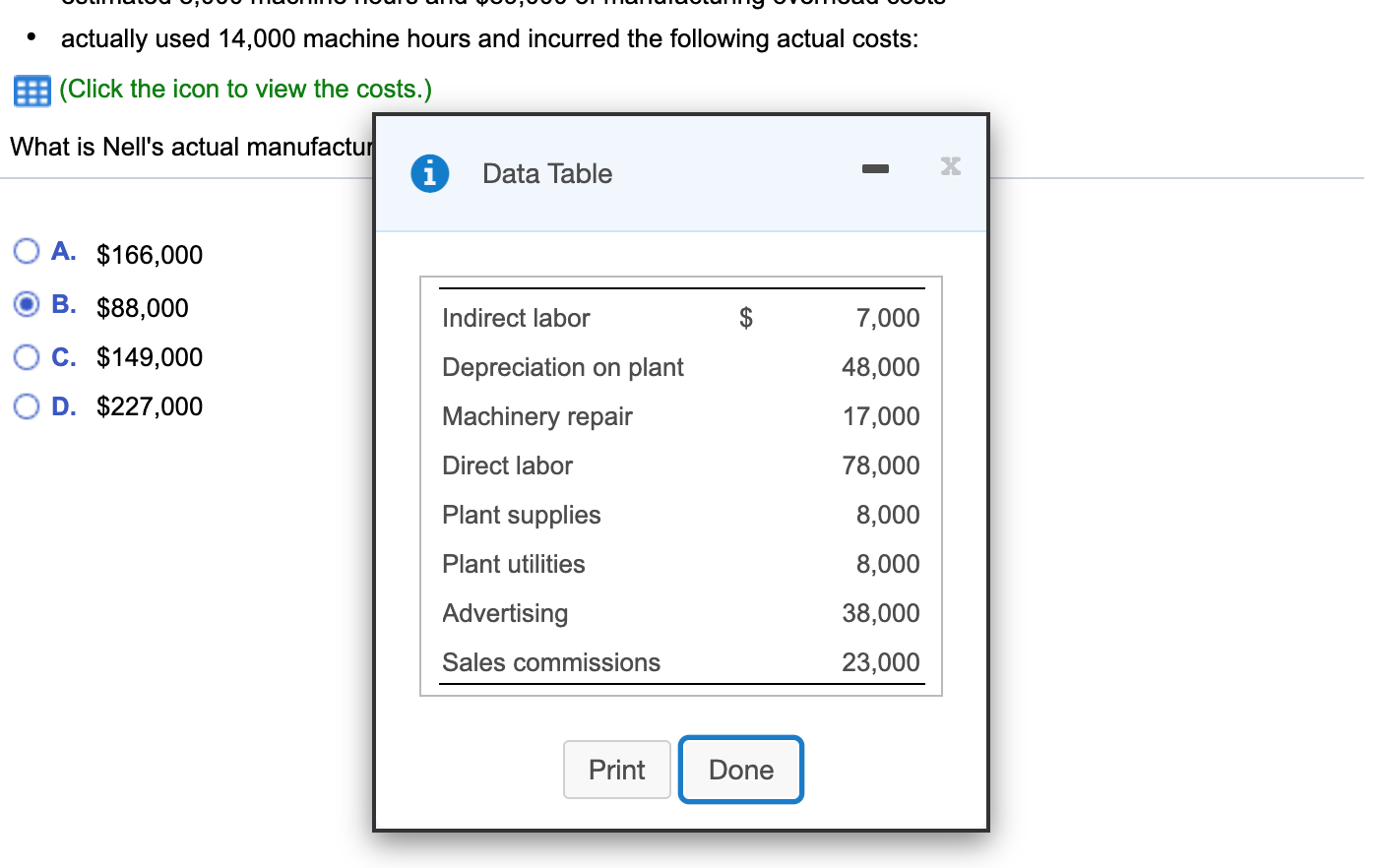
Task: Minimize the Data Table dialog
Action: [x=875, y=169]
